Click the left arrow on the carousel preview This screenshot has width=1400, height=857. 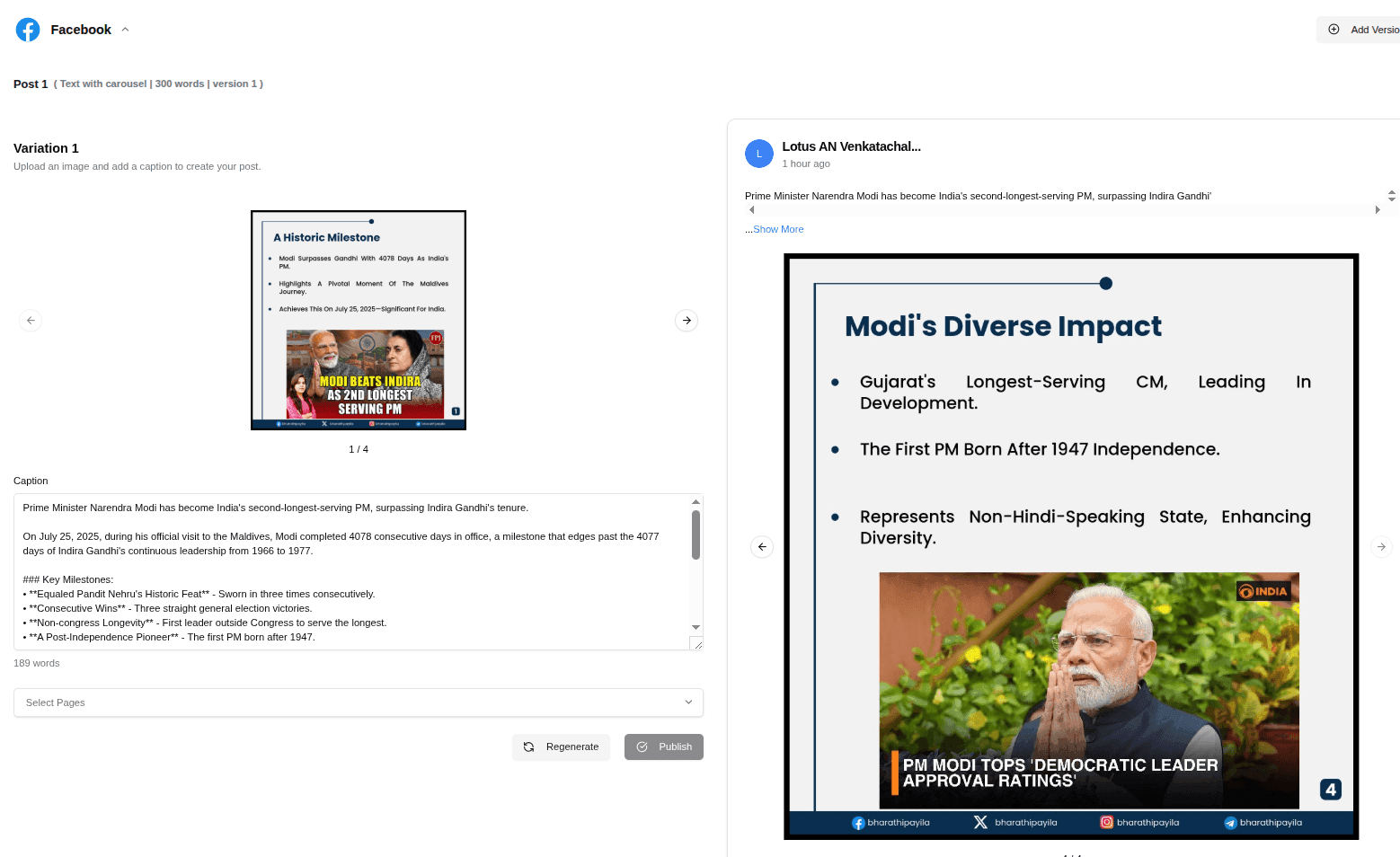point(30,320)
